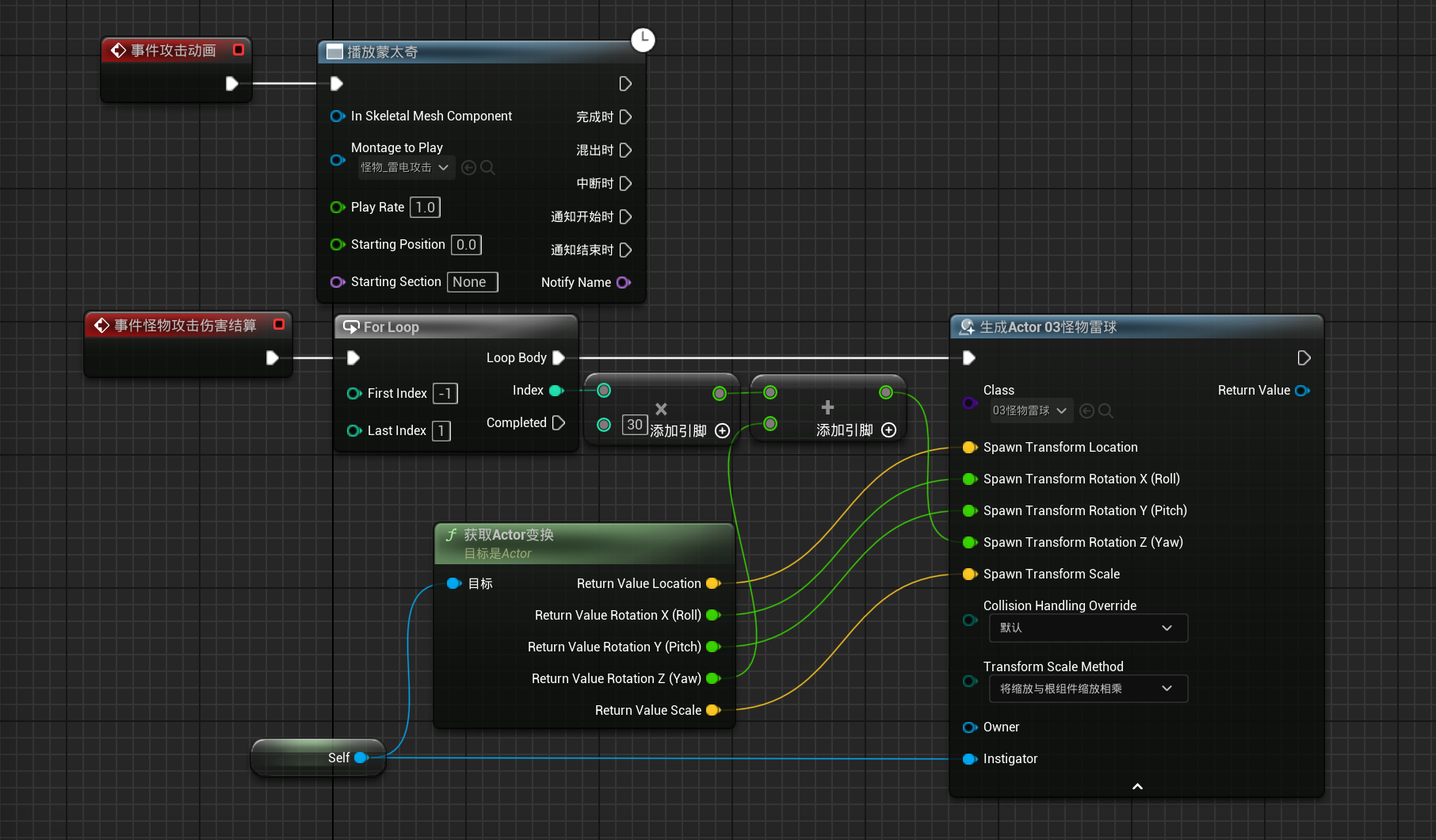Click the browse magnifier icon beside Class asset
The image size is (1436, 840).
click(1106, 410)
